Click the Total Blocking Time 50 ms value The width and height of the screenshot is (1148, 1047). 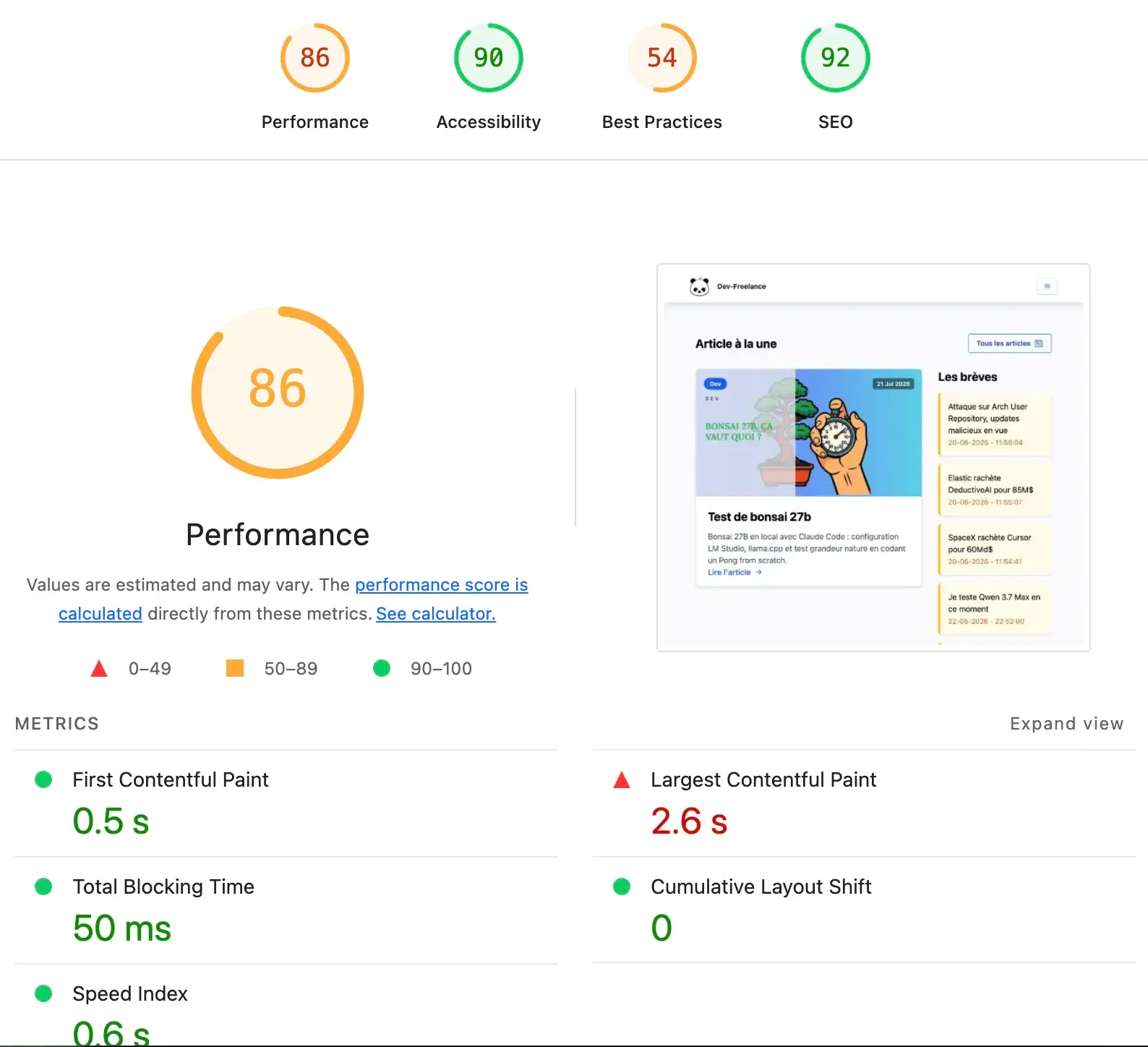122,928
